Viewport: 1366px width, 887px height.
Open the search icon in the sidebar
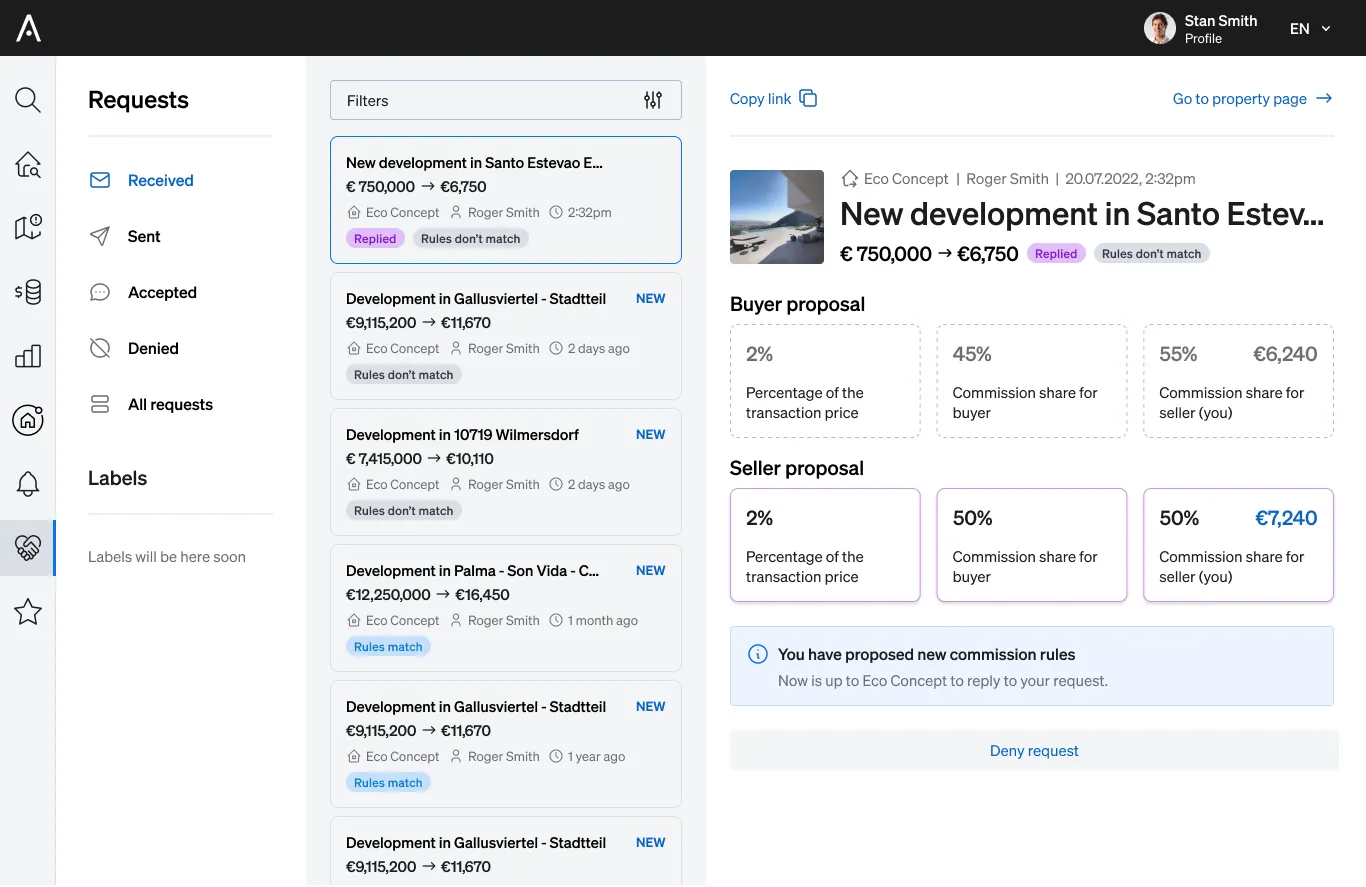click(28, 100)
